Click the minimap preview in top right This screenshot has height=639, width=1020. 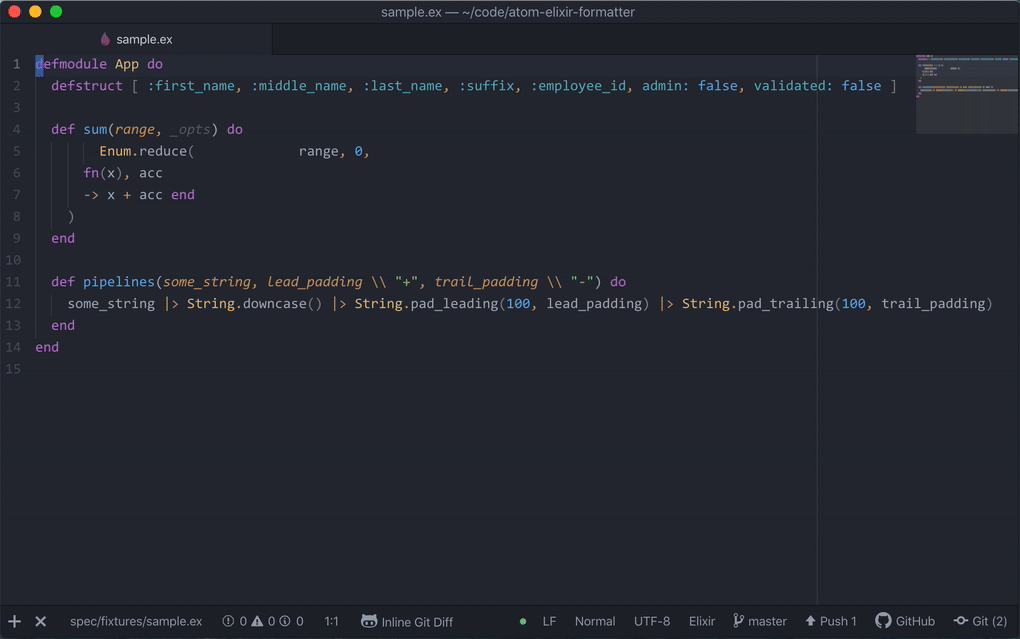(966, 93)
